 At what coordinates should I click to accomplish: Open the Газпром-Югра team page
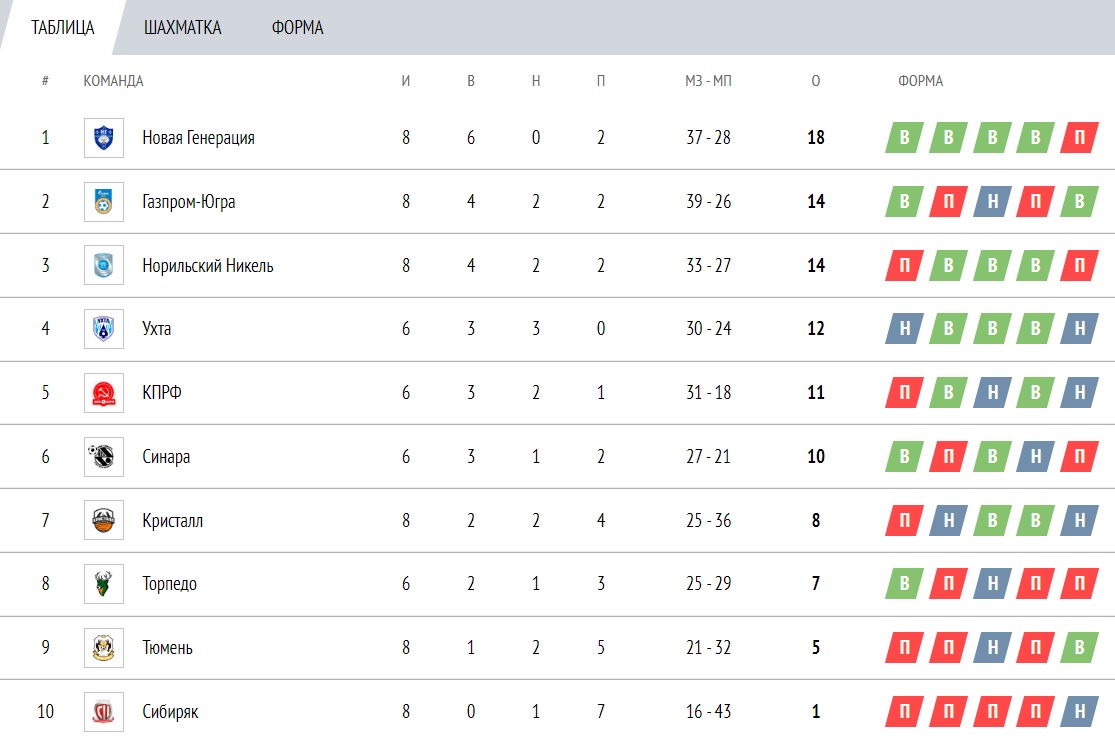189,202
